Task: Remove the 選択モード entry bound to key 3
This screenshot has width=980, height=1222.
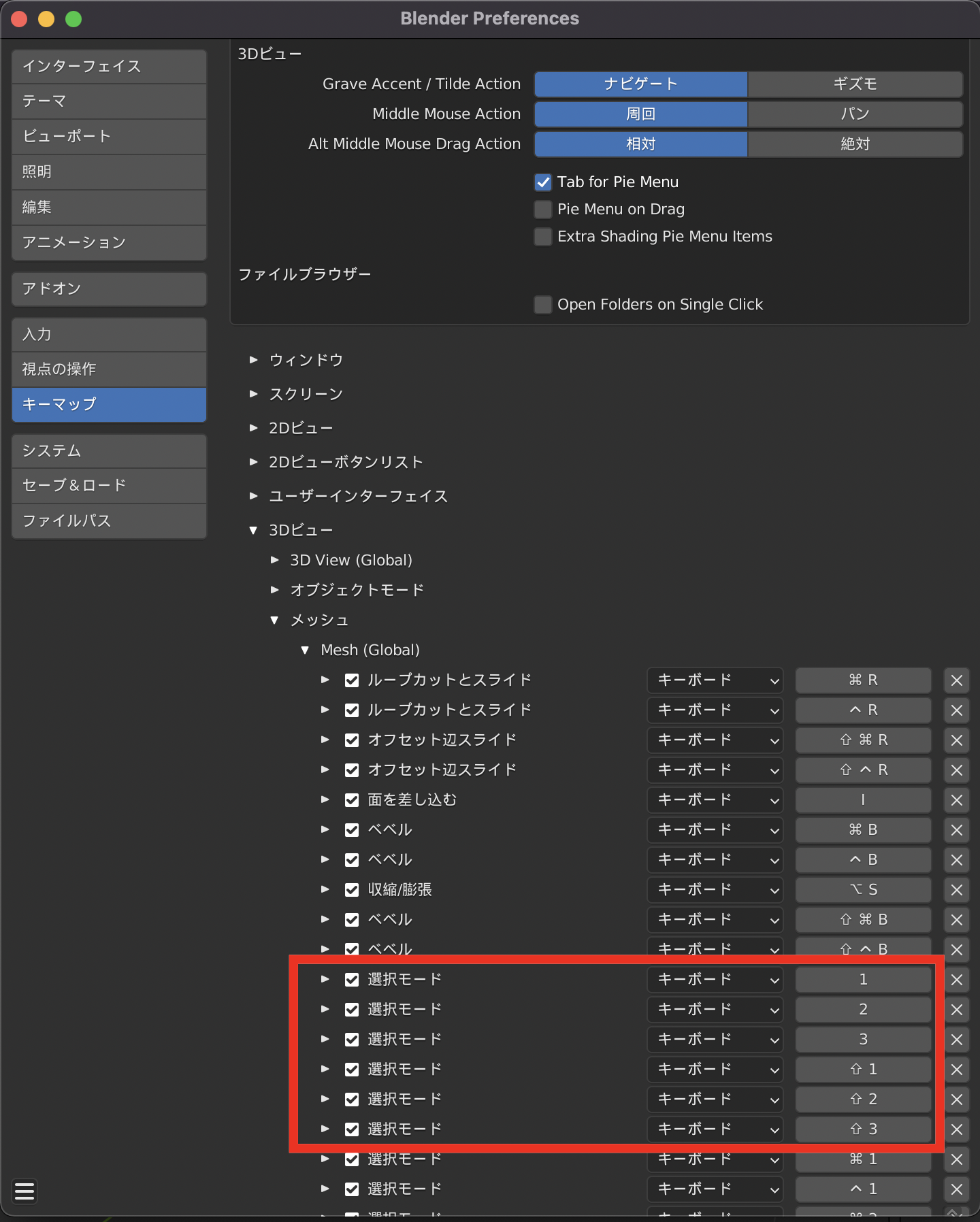Action: [956, 1040]
